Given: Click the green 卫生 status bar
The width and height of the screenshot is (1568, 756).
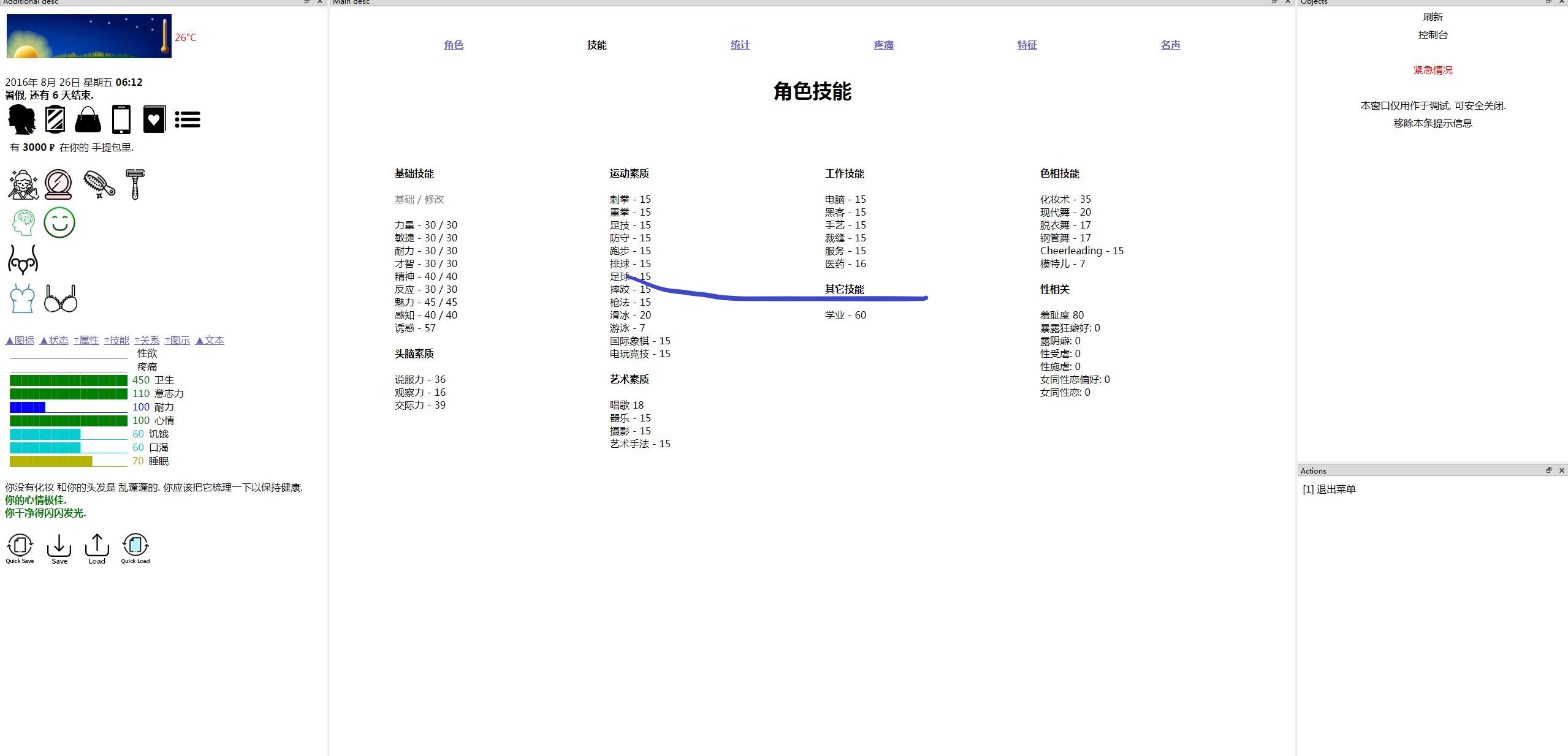Looking at the screenshot, I should 69,380.
